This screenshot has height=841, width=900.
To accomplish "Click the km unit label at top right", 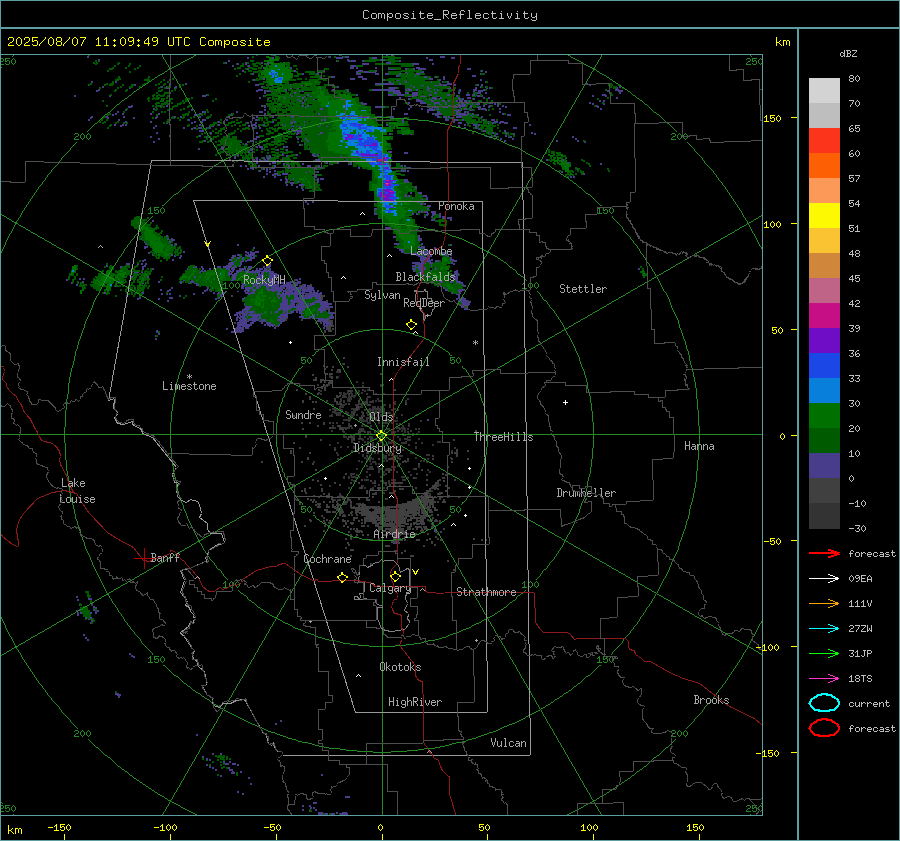I will point(782,42).
